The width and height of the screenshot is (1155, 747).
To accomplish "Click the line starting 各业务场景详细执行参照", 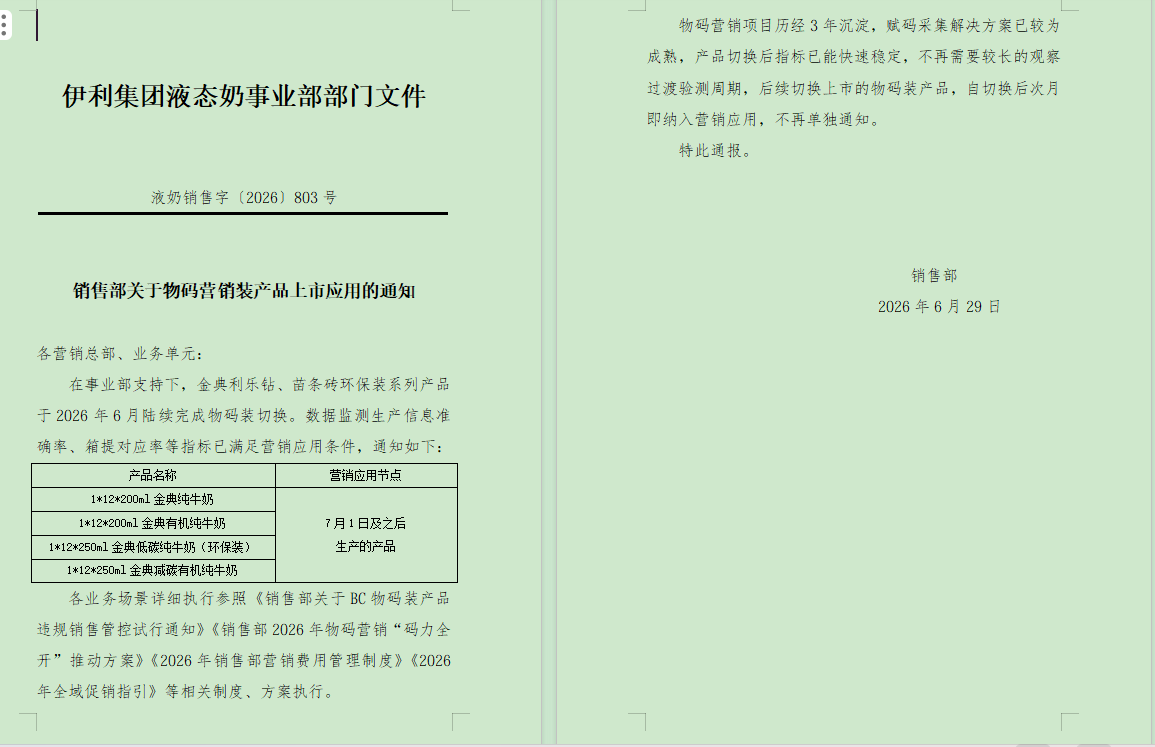I will (259, 598).
